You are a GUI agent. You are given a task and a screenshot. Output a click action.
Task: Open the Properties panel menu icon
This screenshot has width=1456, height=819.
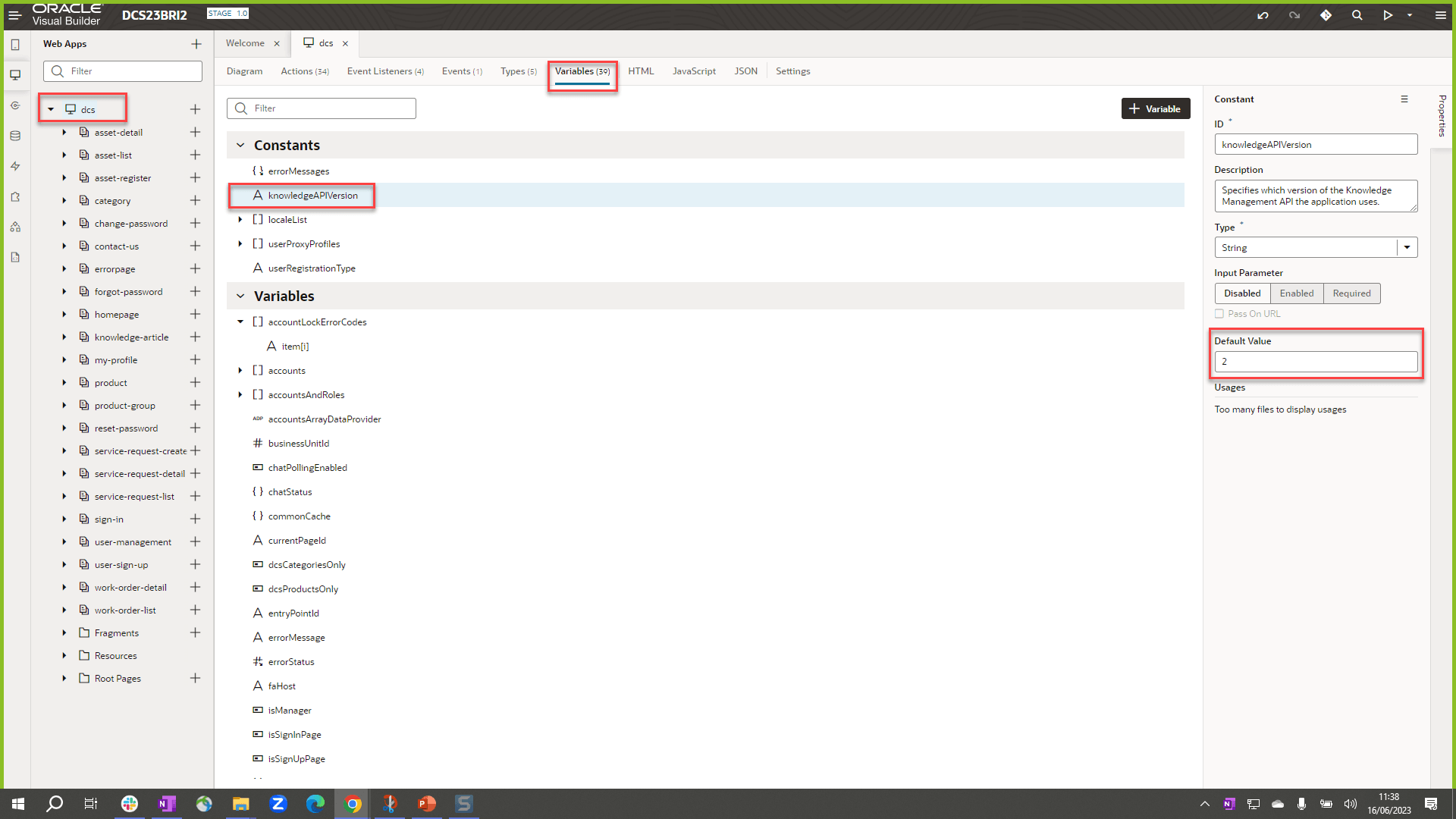point(1404,99)
